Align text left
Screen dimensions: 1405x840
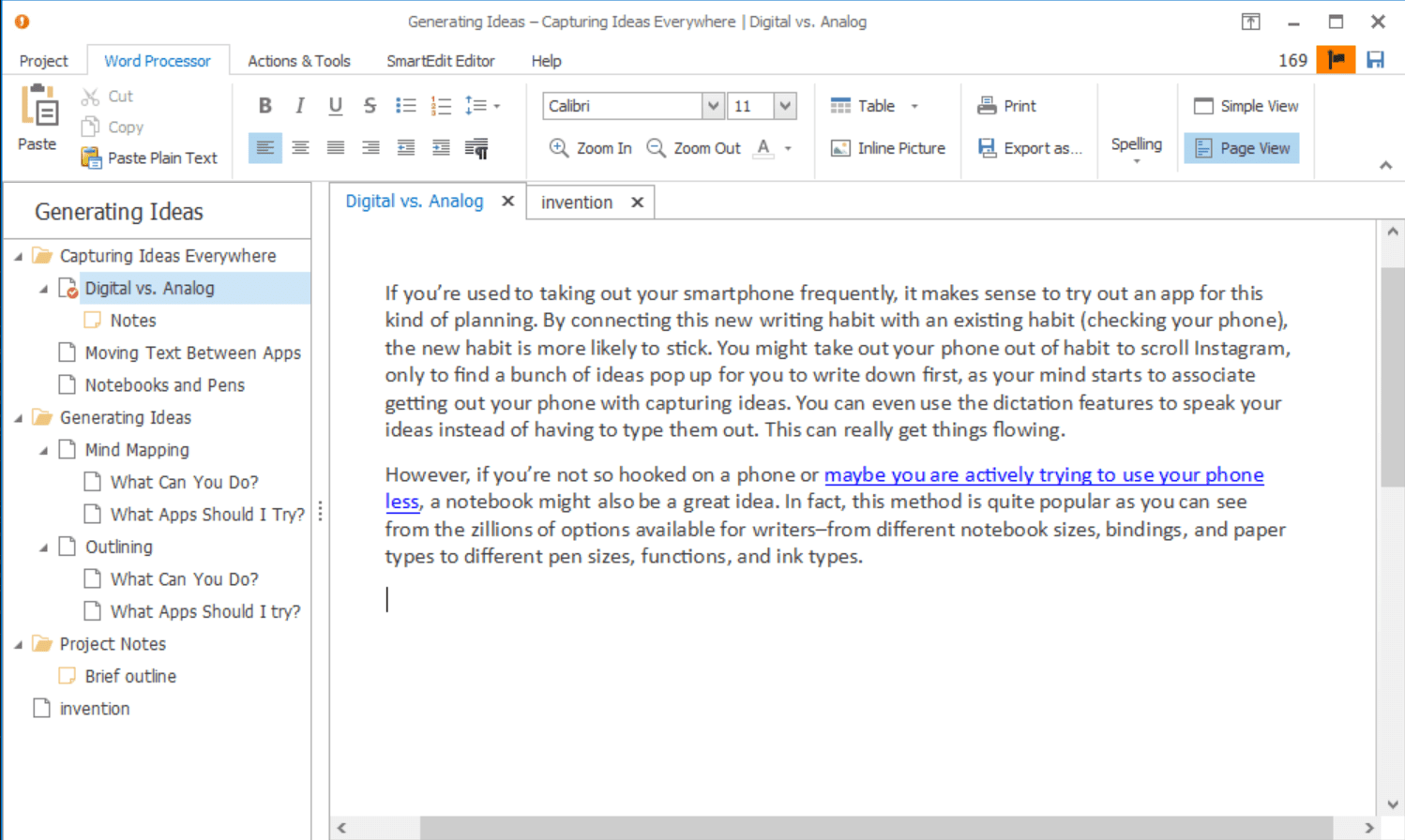tap(265, 148)
